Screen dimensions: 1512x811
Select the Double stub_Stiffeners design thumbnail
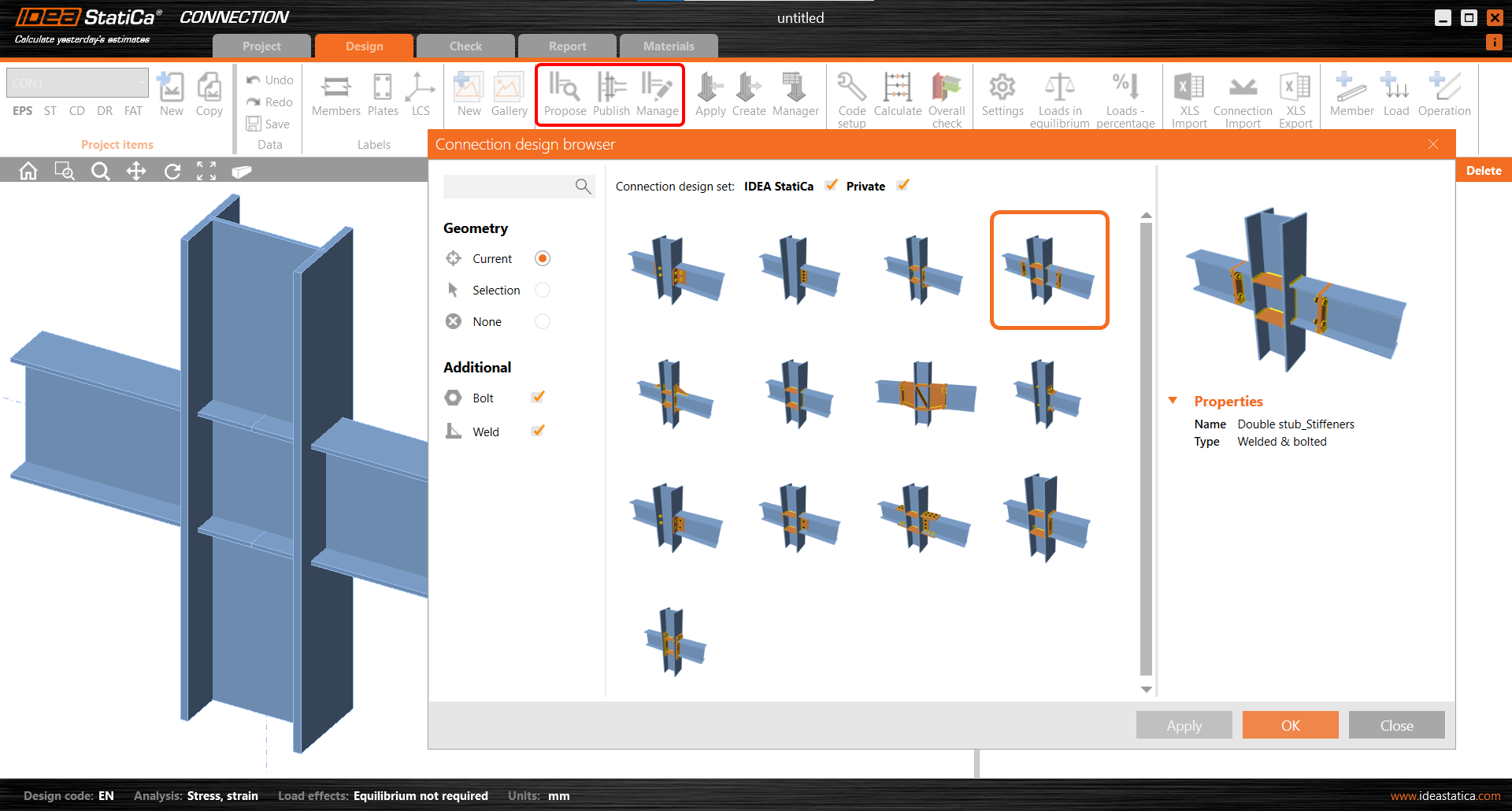point(1048,269)
